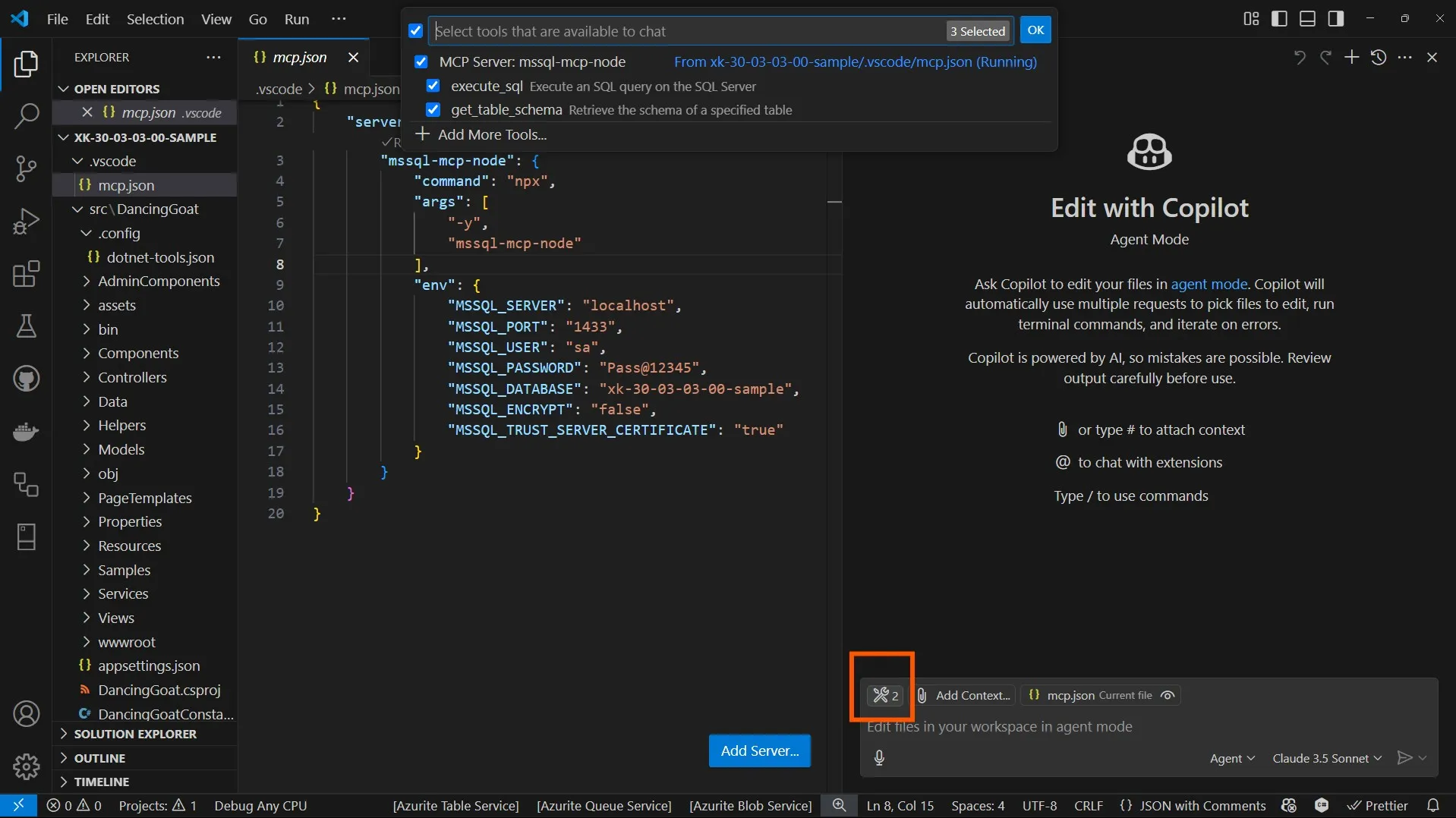Toggle the select-all tools checkbox

click(415, 30)
